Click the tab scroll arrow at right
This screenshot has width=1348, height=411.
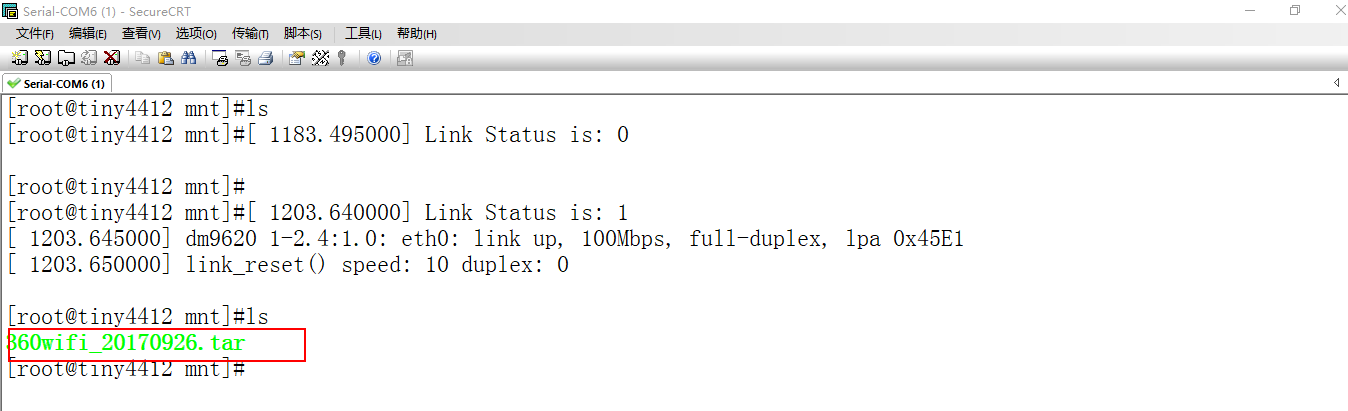coord(1336,83)
